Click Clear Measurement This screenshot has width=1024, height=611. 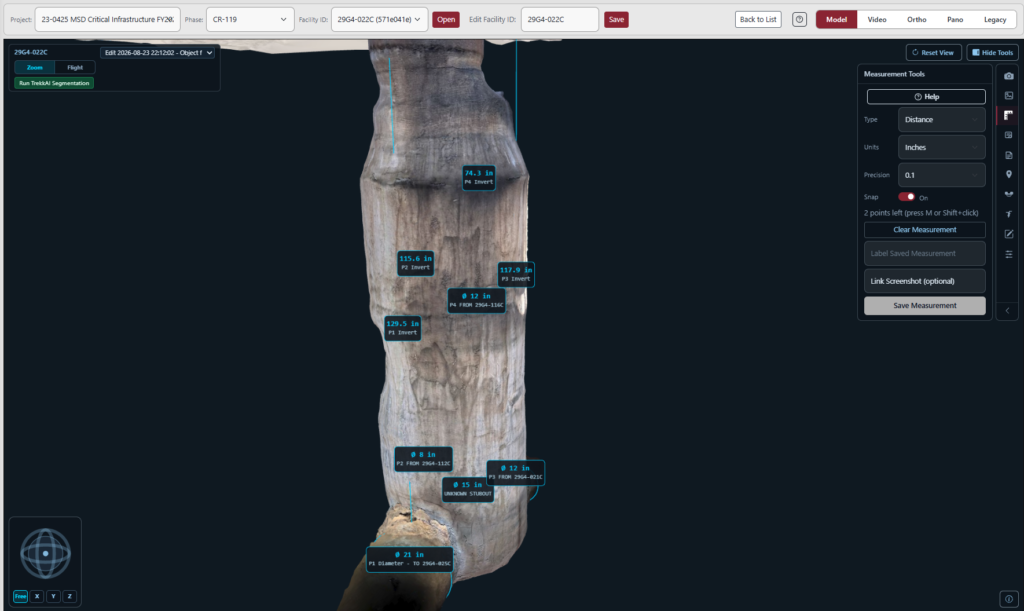pyautogui.click(x=924, y=230)
